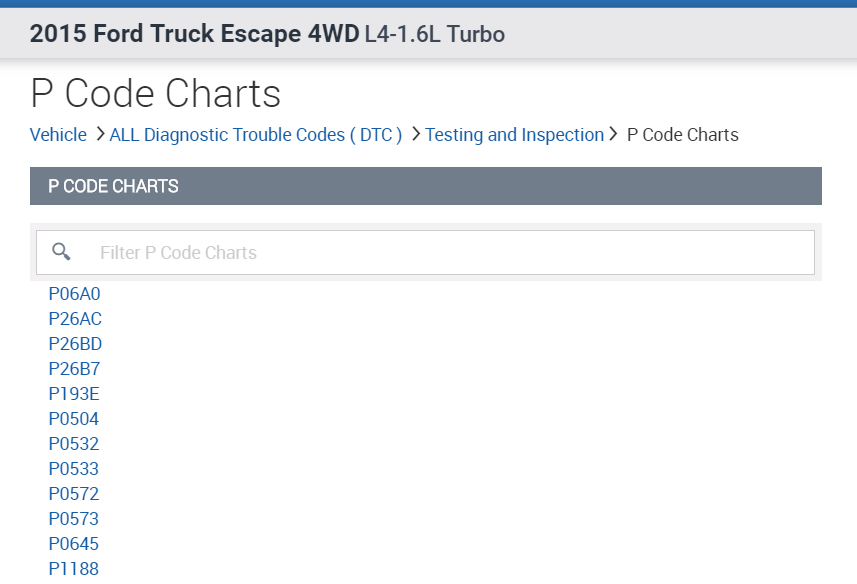Navigate to Testing and Inspection breadcrumb
Viewport: 857px width, 584px height.
pyautogui.click(x=514, y=135)
